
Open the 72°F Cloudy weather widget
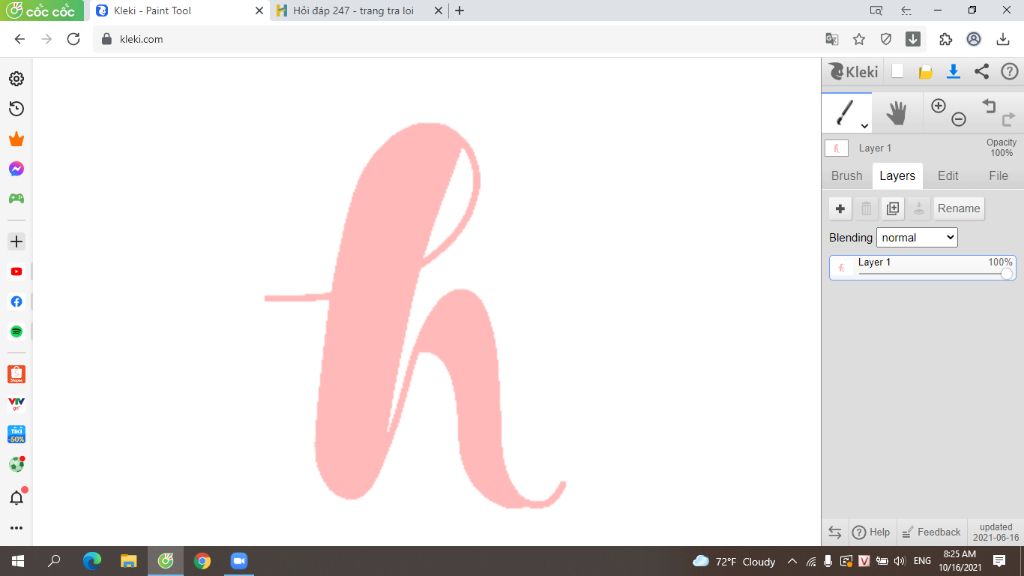(733, 561)
